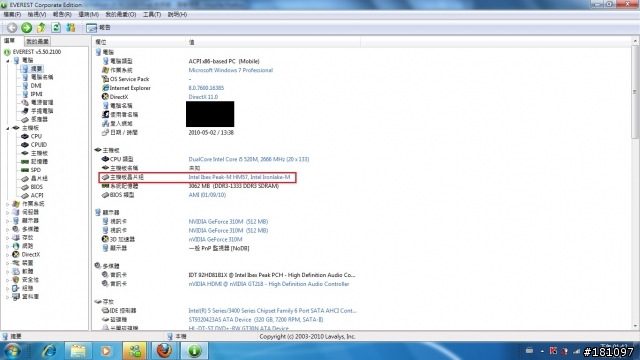Go back with the grey back arrow

12,27
